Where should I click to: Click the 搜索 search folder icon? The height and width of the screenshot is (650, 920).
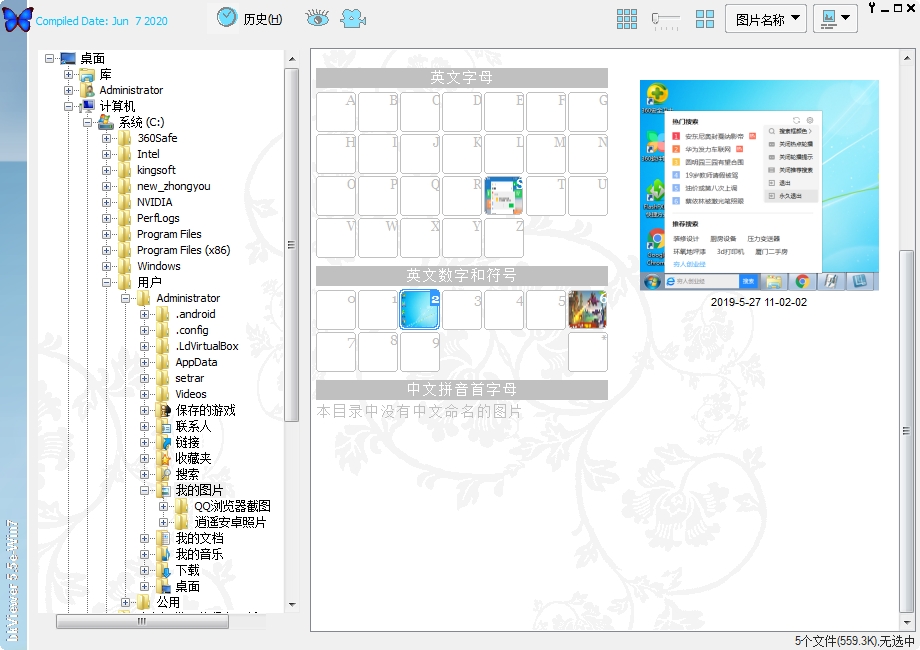(x=164, y=475)
